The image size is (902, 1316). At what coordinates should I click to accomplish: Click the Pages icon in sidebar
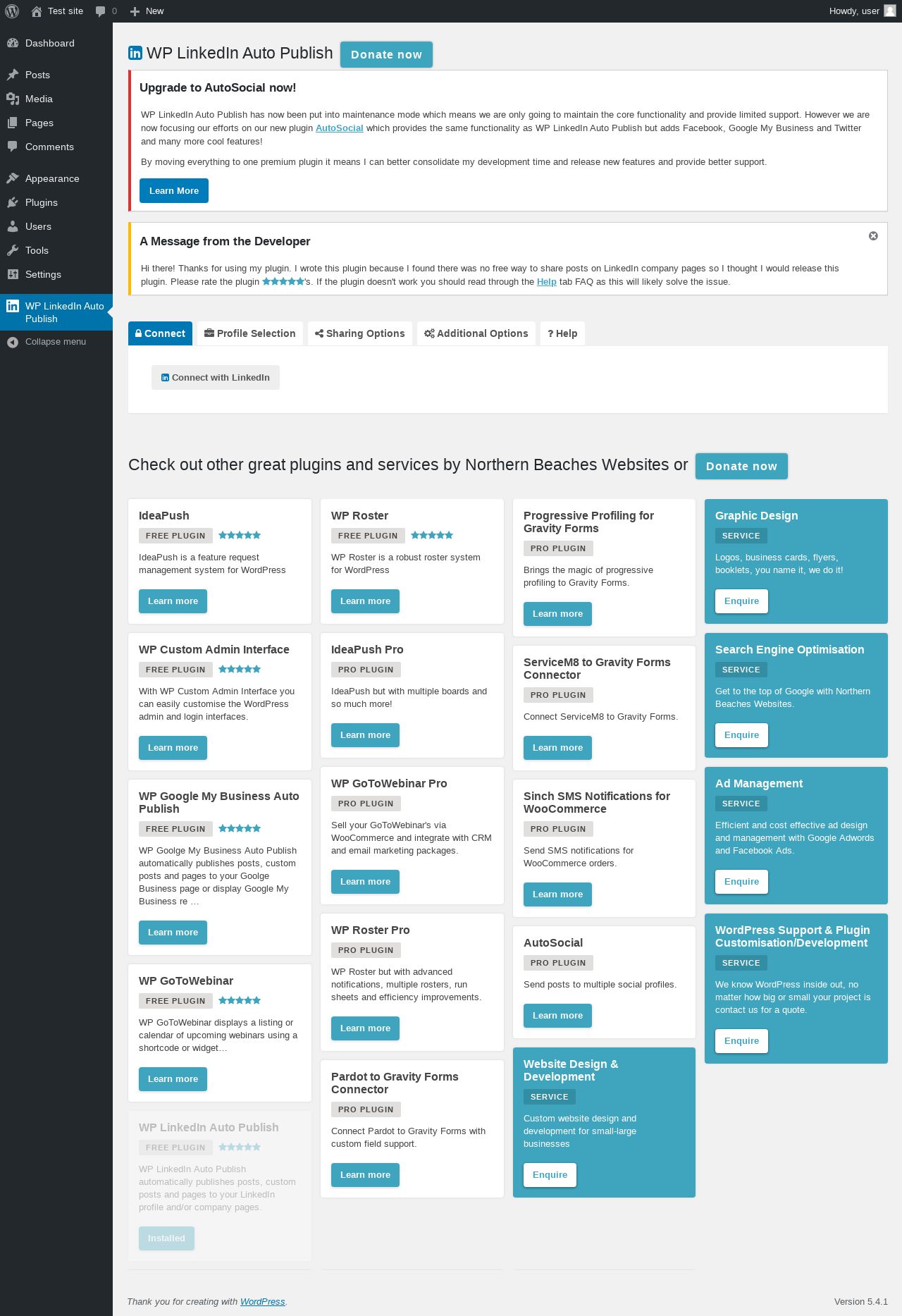click(13, 123)
